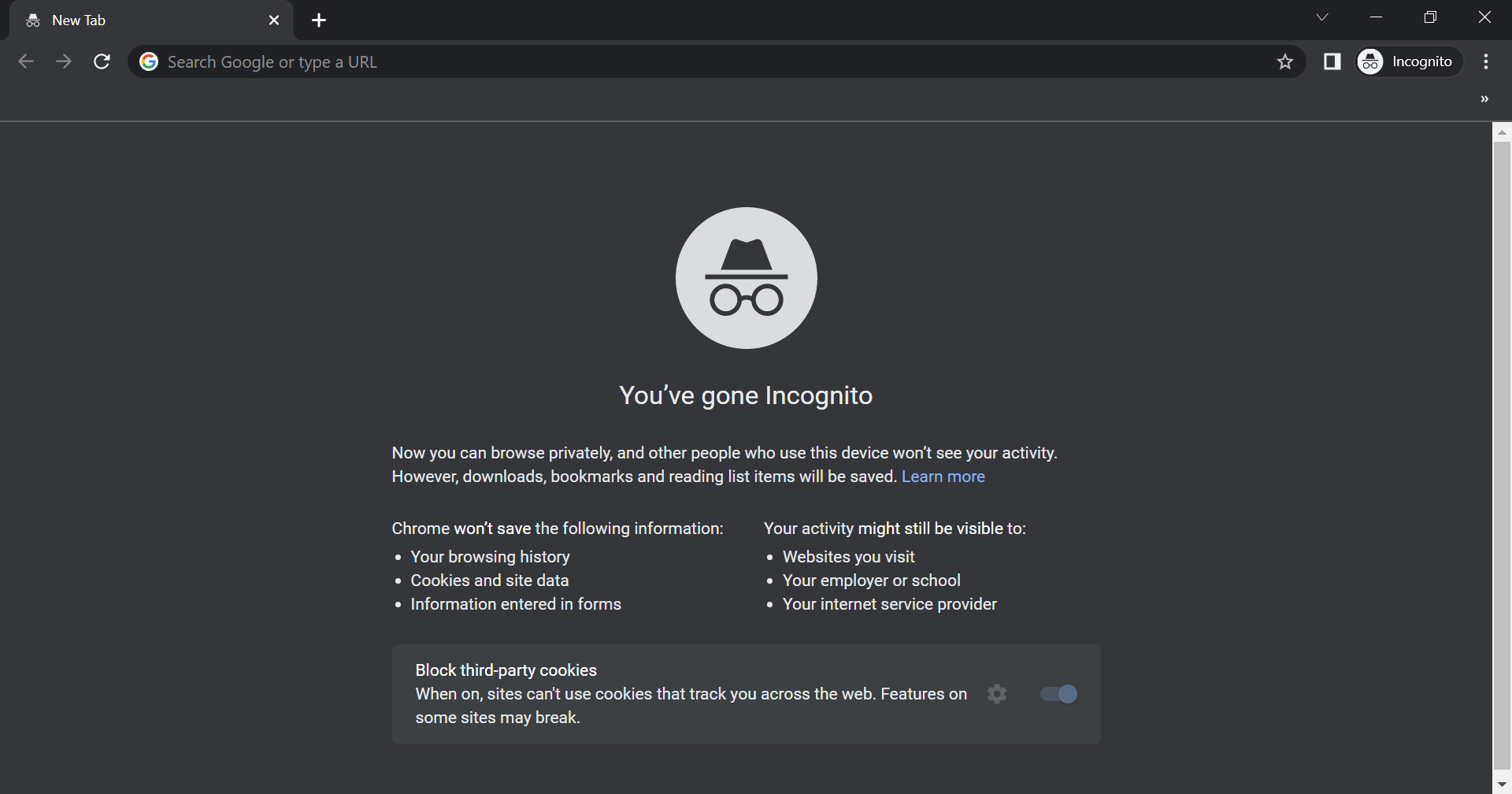Restore down the Chrome window
Screen dimensions: 1512x794
[1431, 17]
